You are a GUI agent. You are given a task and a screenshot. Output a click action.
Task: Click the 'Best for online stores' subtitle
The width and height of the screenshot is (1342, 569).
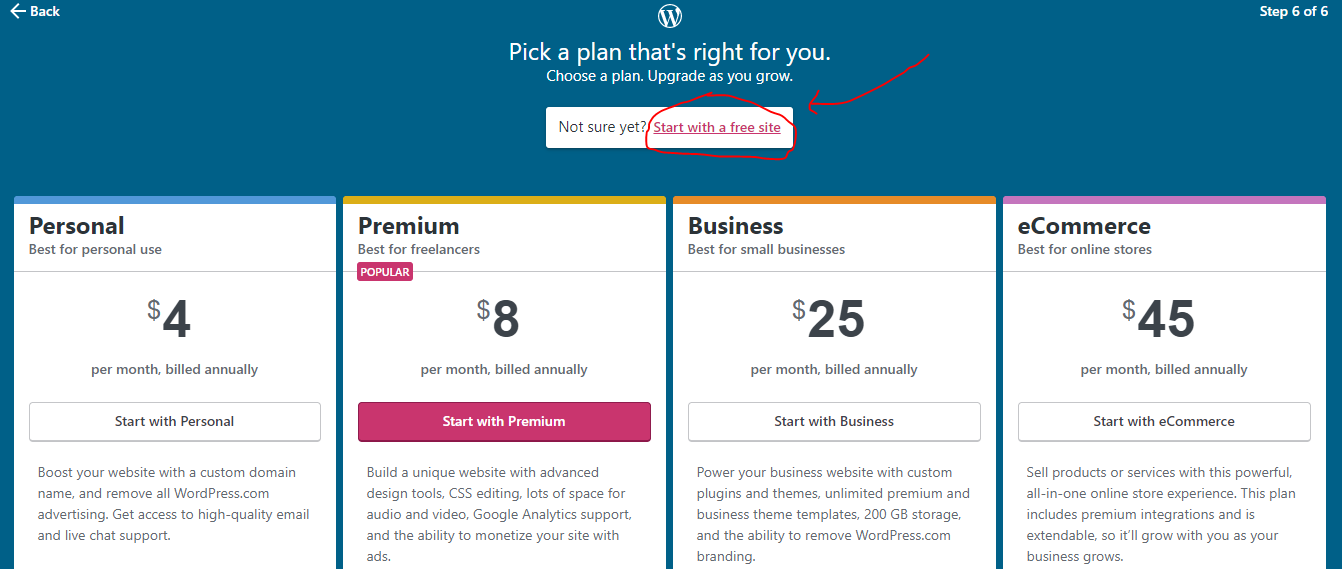pos(1085,249)
